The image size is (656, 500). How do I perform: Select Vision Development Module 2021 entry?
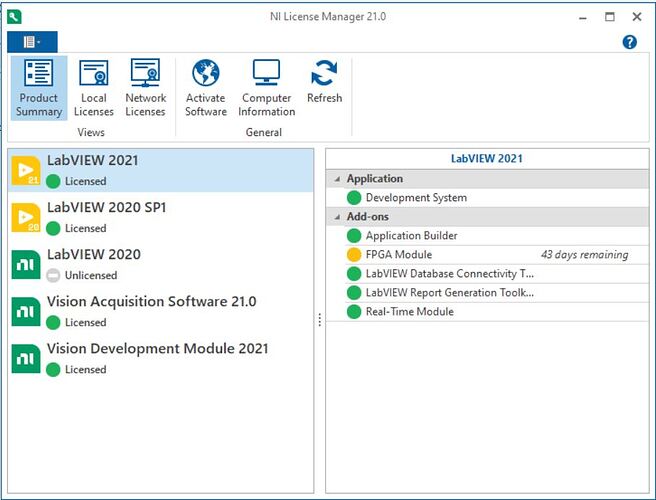click(x=161, y=359)
